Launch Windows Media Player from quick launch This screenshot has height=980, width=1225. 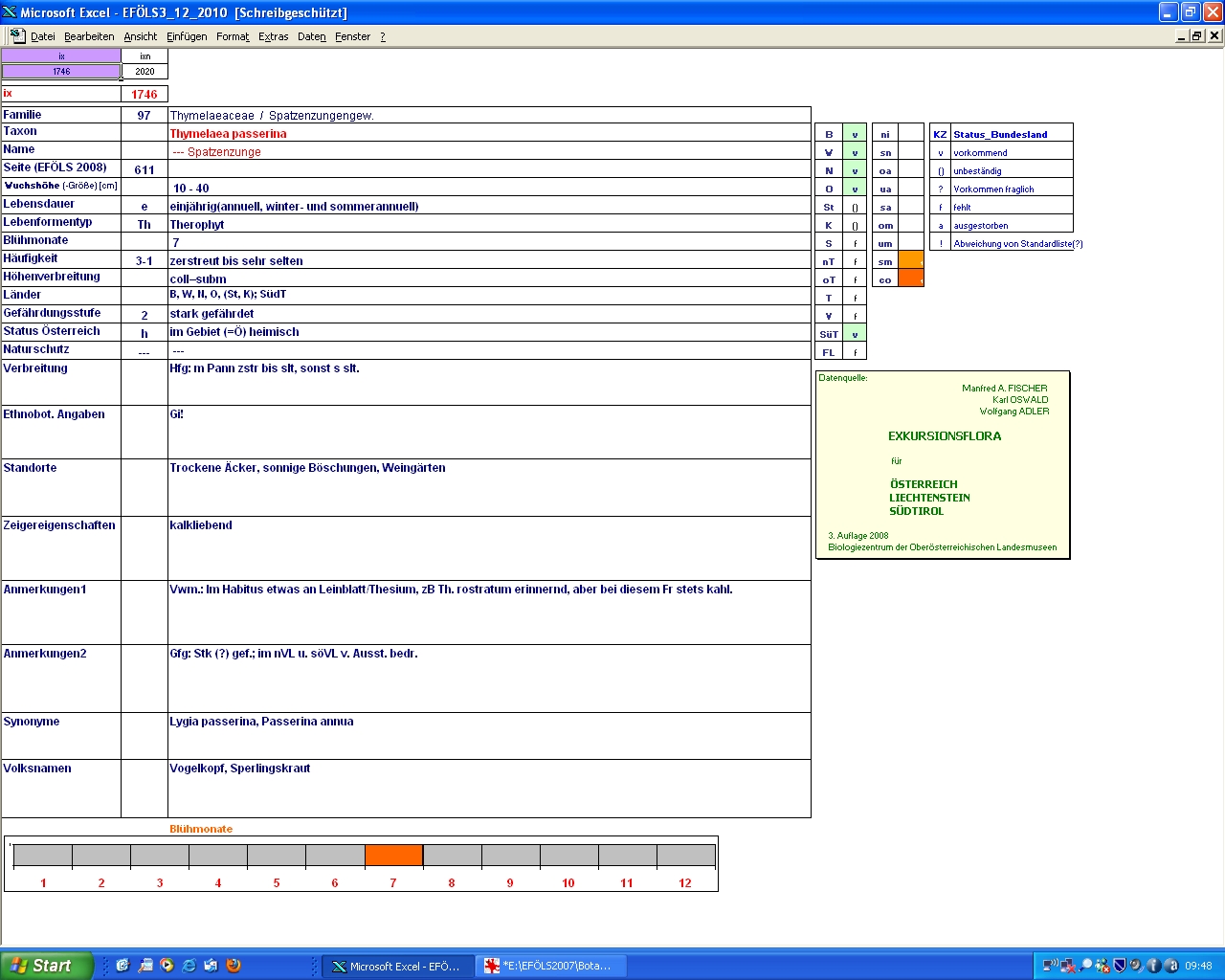(167, 966)
